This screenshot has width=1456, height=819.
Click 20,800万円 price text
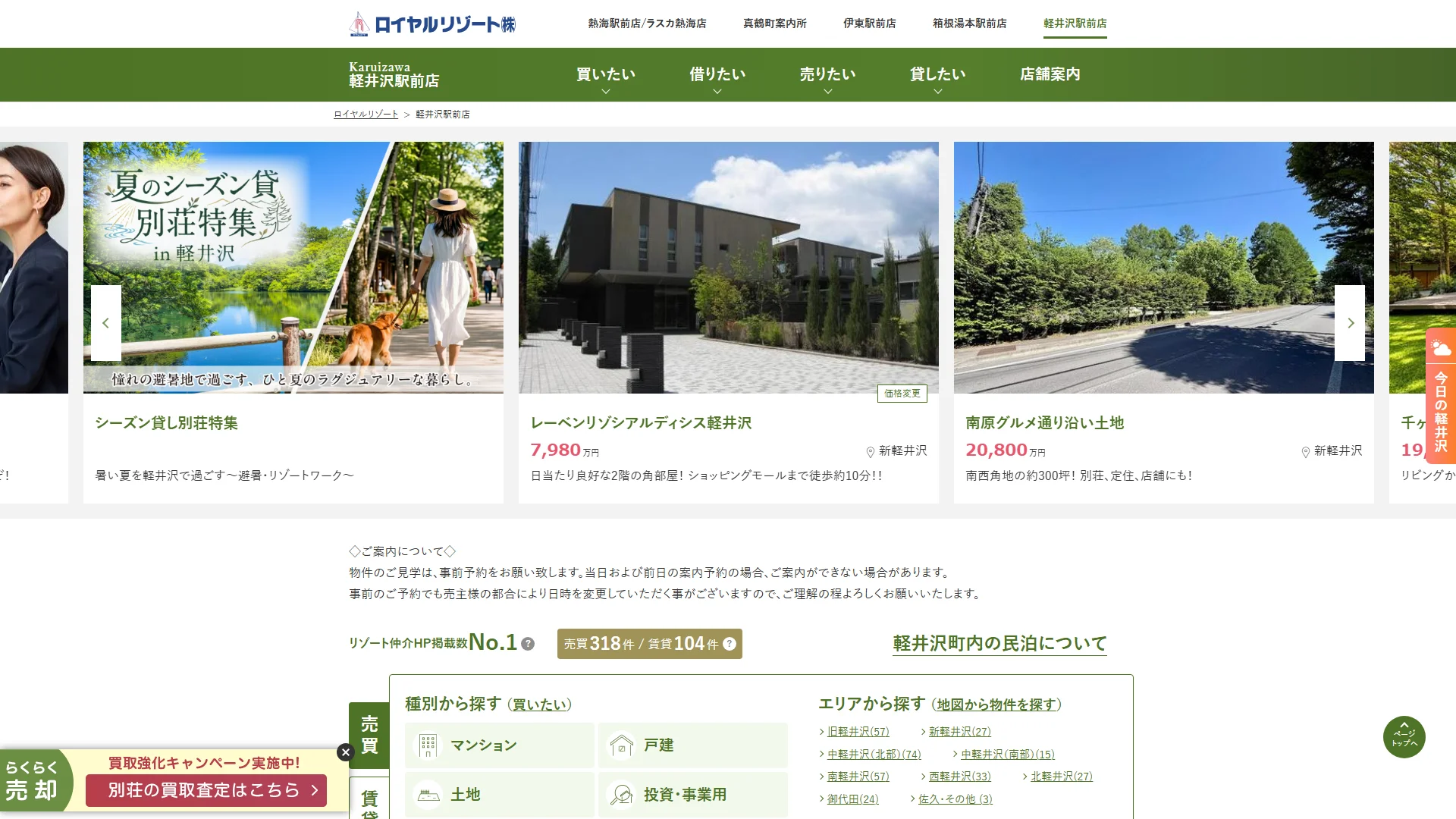coord(1005,450)
